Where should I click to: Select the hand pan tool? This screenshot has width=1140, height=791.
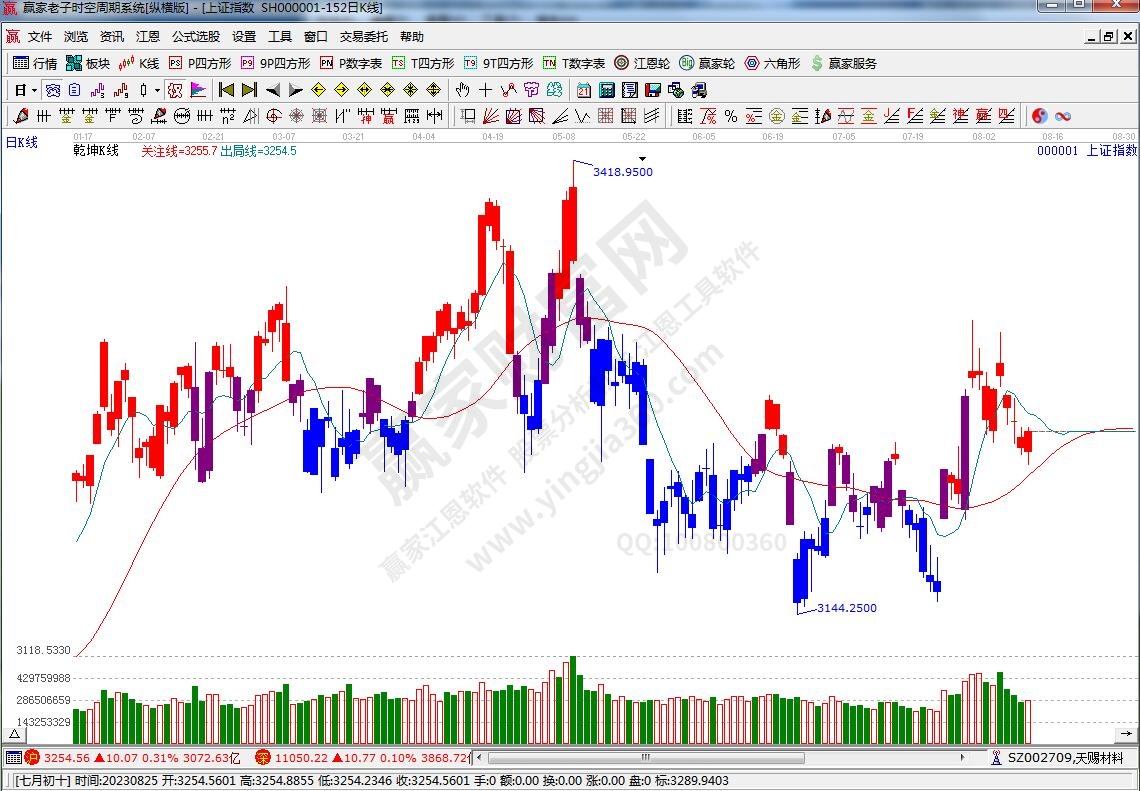coord(462,90)
